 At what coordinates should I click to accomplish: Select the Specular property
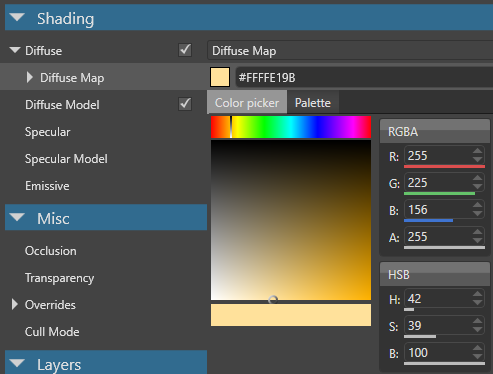tap(48, 132)
